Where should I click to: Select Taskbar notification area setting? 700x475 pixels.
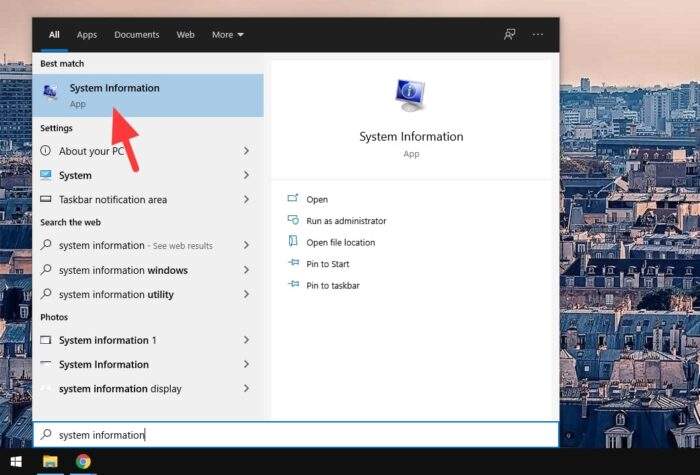pyautogui.click(x=148, y=199)
